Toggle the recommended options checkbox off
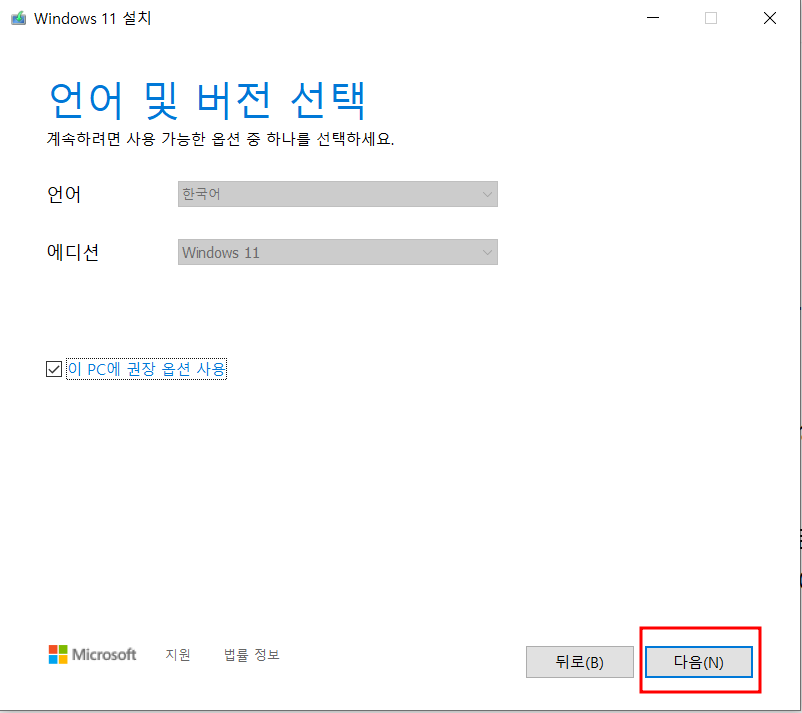Image resolution: width=802 pixels, height=713 pixels. (54, 368)
